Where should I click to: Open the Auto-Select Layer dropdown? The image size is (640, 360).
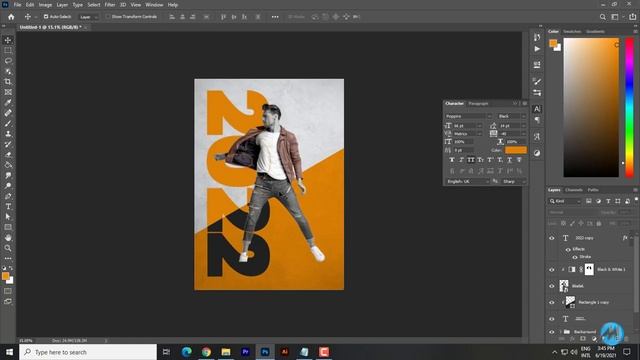pos(89,17)
